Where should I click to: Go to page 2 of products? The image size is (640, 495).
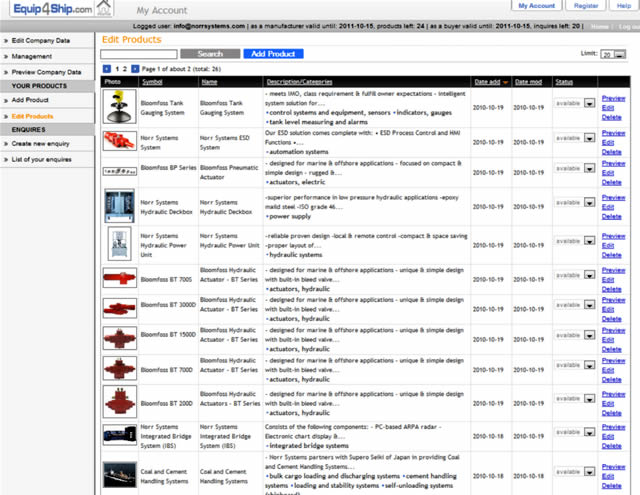click(125, 68)
